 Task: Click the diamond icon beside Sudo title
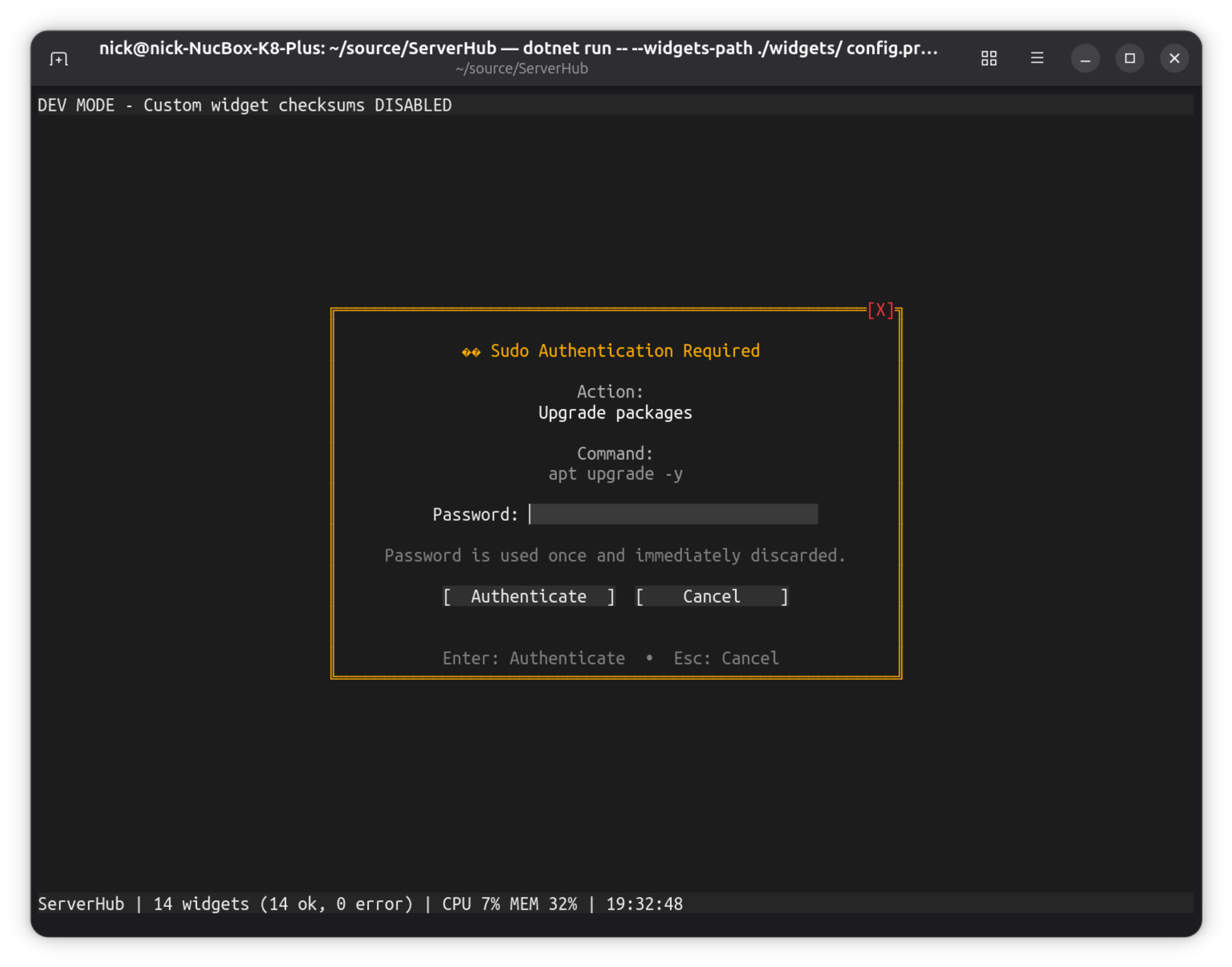pos(471,352)
